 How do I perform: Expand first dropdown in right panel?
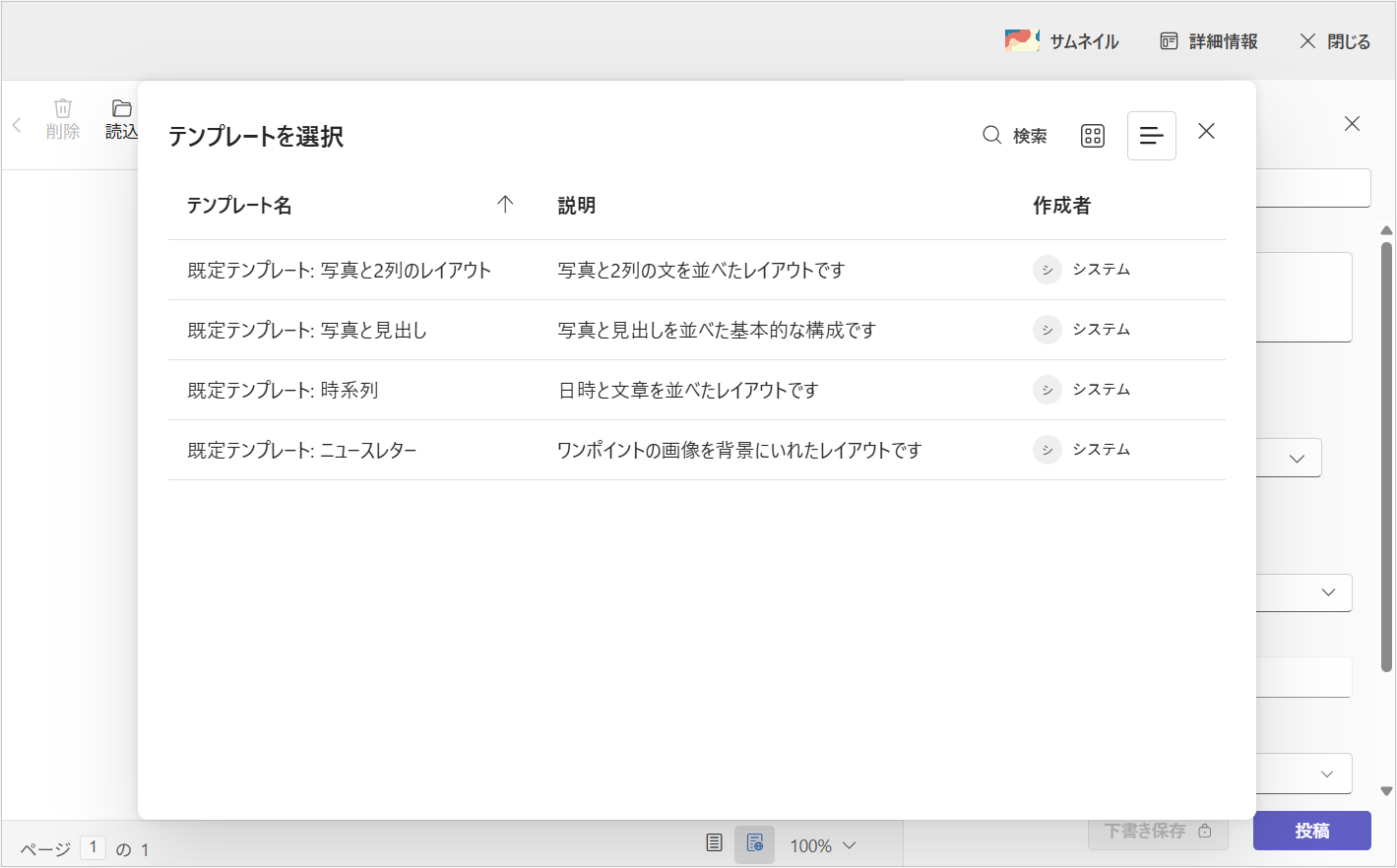pyautogui.click(x=1297, y=459)
